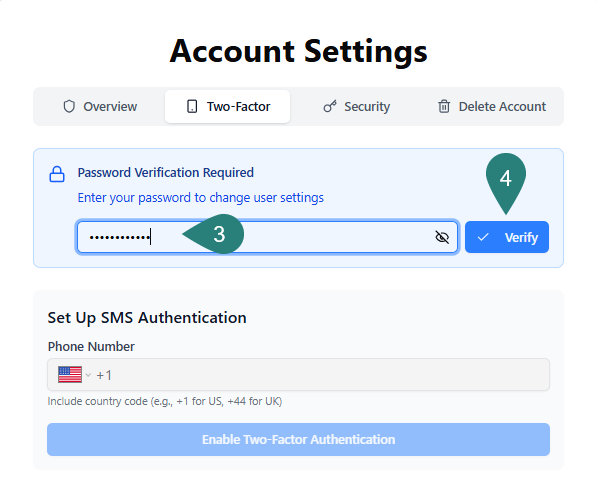Click the 'Include country code' hint text

click(x=165, y=402)
